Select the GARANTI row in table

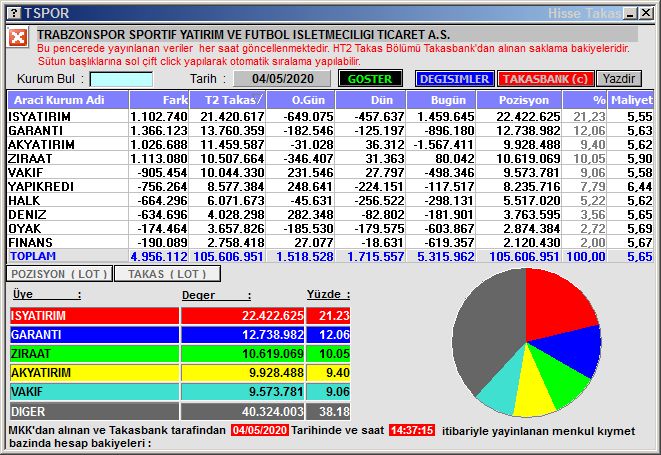click(x=330, y=130)
